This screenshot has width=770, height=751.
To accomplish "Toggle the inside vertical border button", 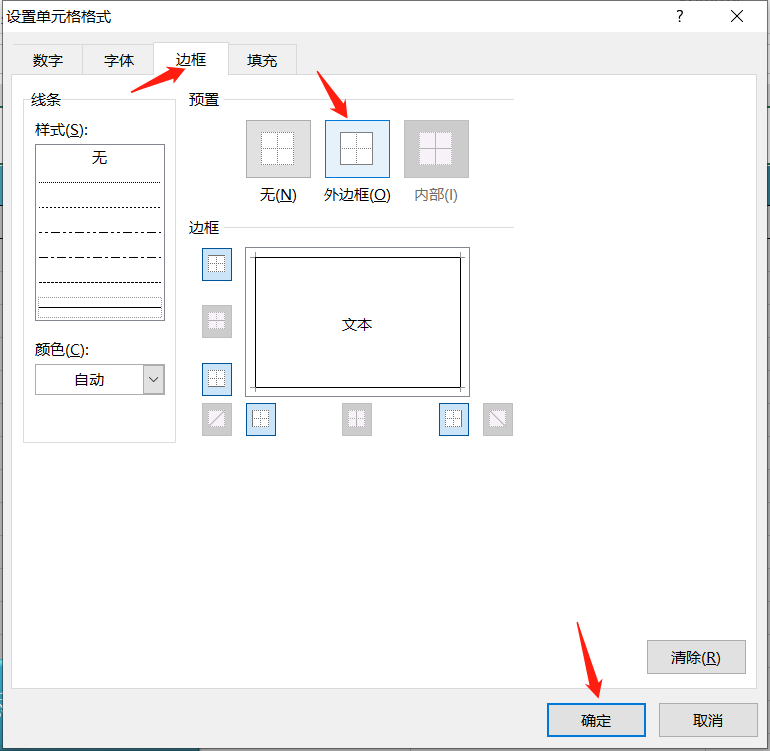I will tap(357, 419).
